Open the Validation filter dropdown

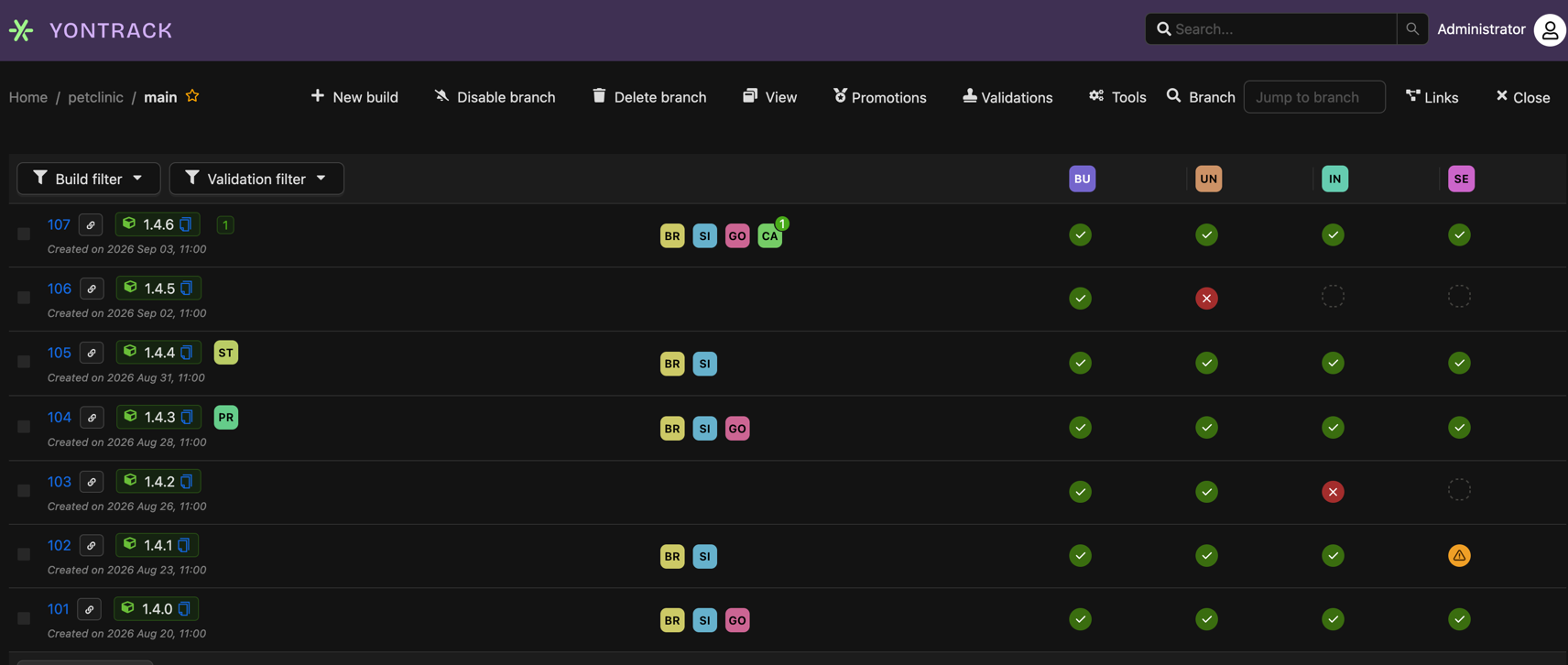256,179
